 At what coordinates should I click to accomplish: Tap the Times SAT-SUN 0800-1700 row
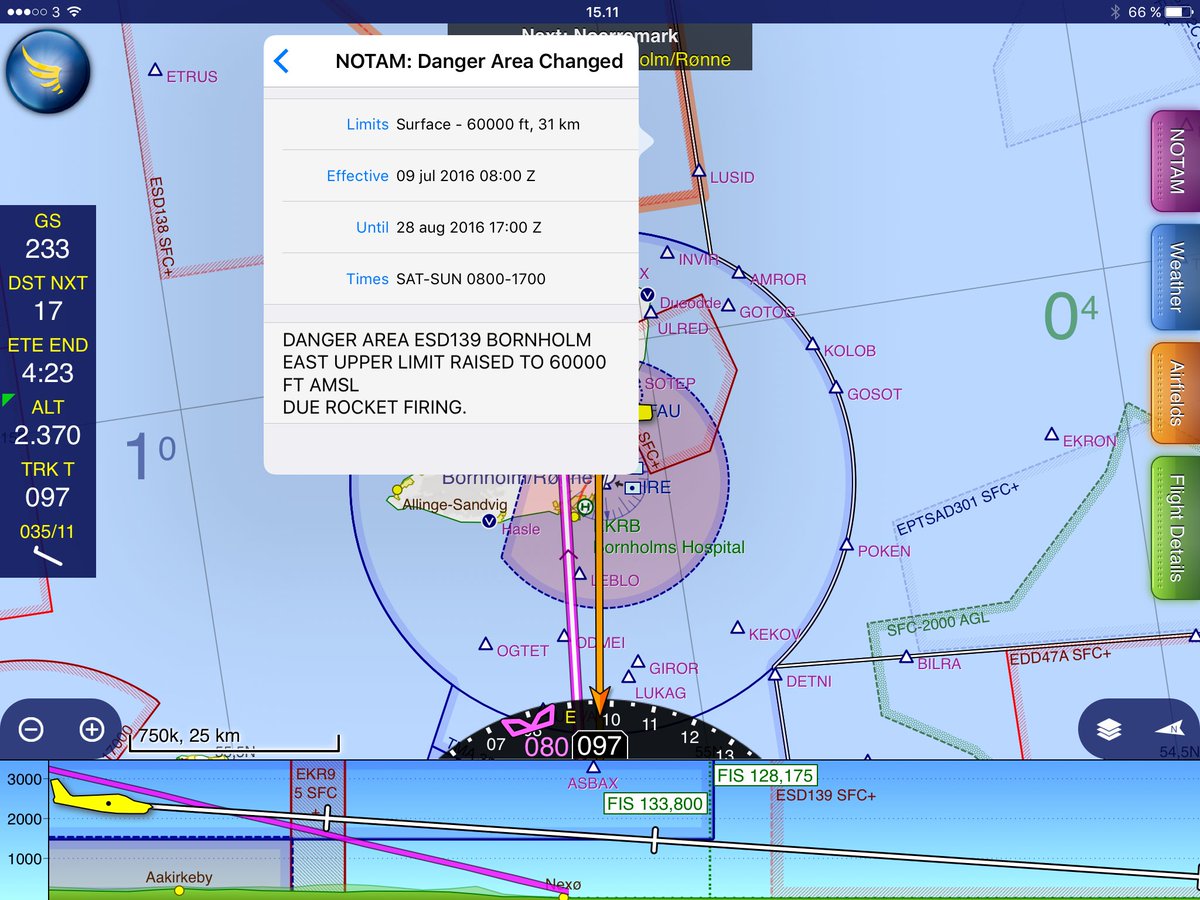coord(450,279)
